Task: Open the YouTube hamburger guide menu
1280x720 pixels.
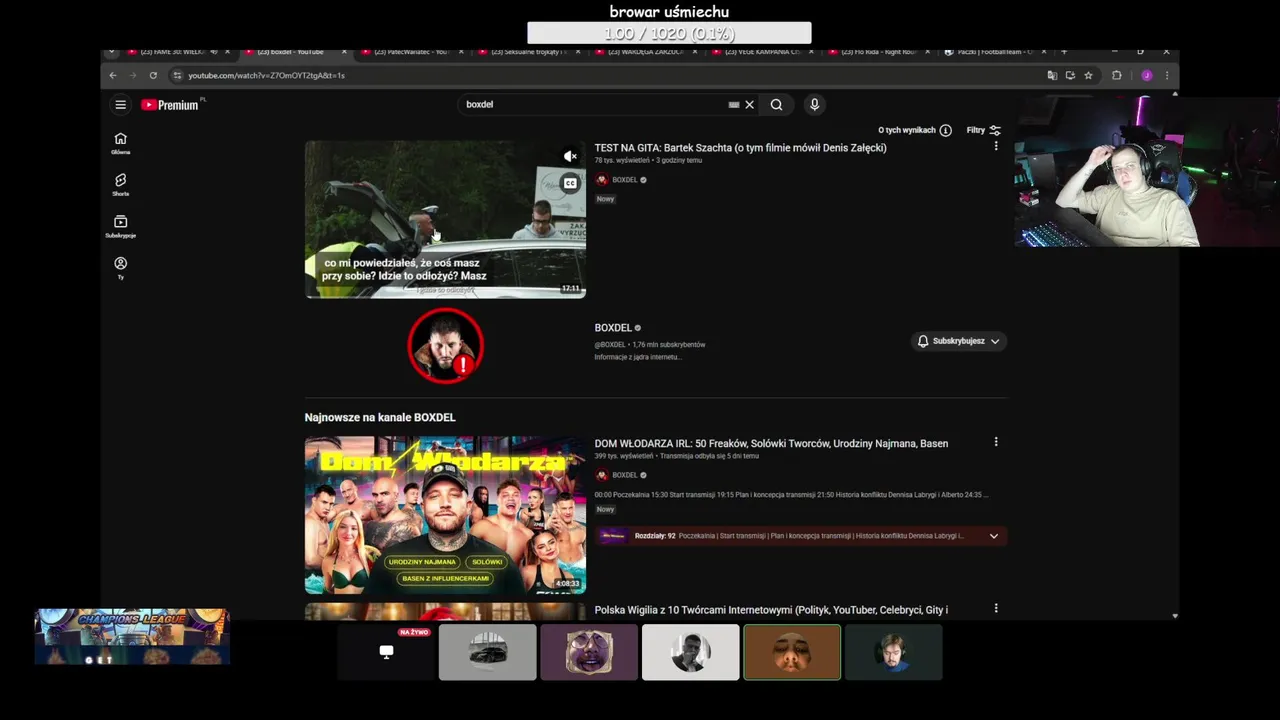Action: click(120, 105)
